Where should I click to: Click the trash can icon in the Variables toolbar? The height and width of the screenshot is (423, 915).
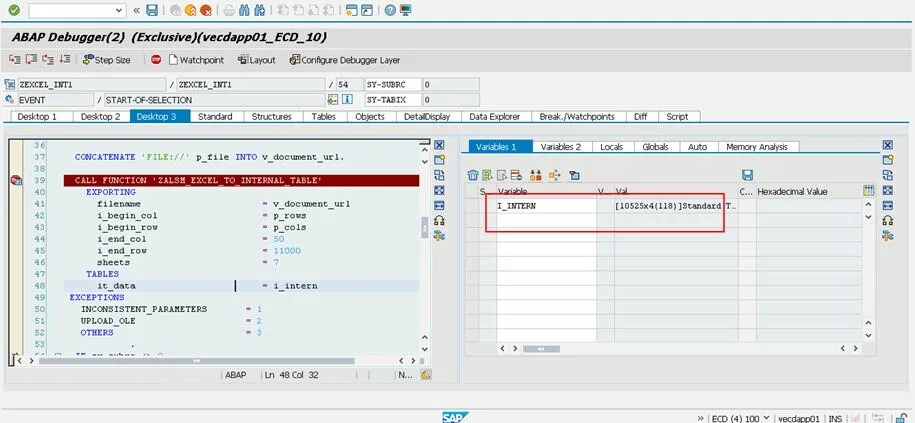pyautogui.click(x=473, y=175)
